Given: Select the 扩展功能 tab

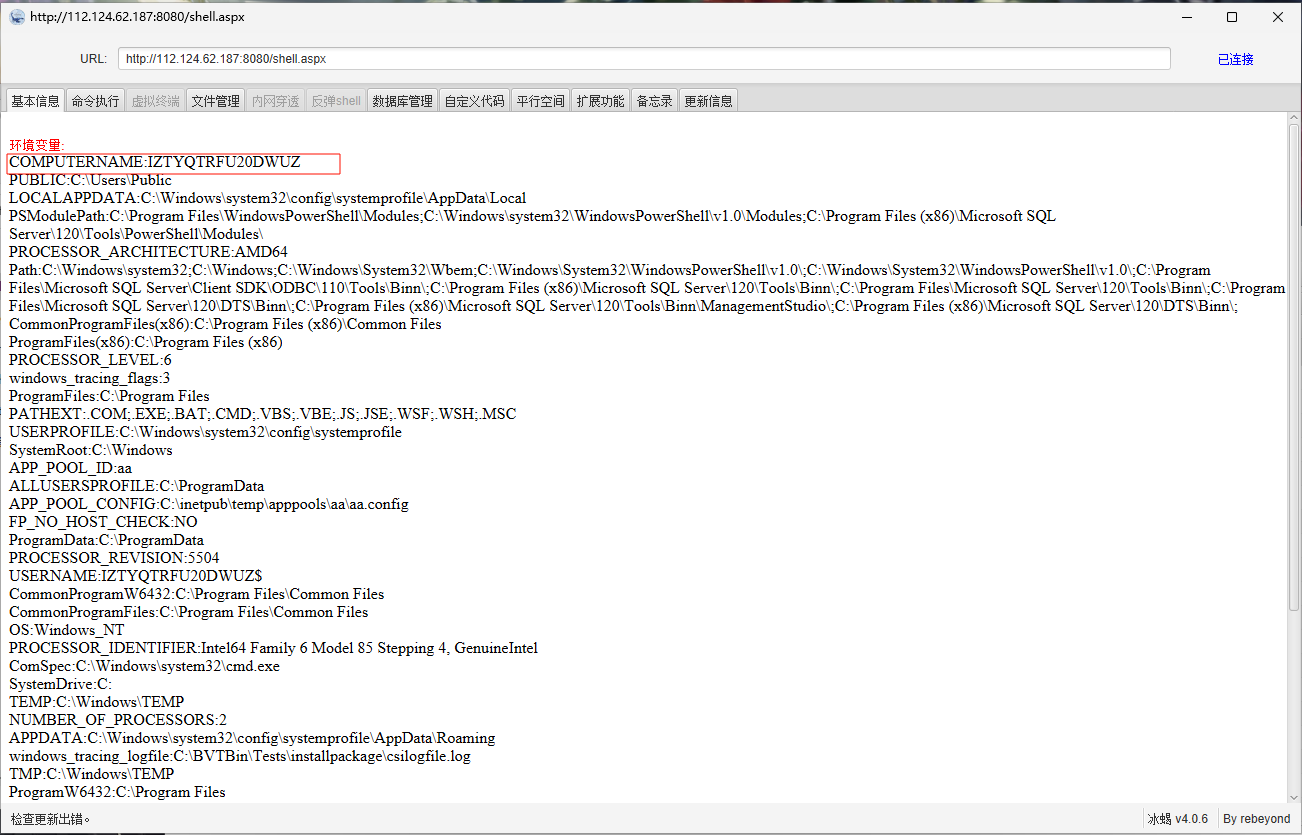Looking at the screenshot, I should [x=600, y=101].
